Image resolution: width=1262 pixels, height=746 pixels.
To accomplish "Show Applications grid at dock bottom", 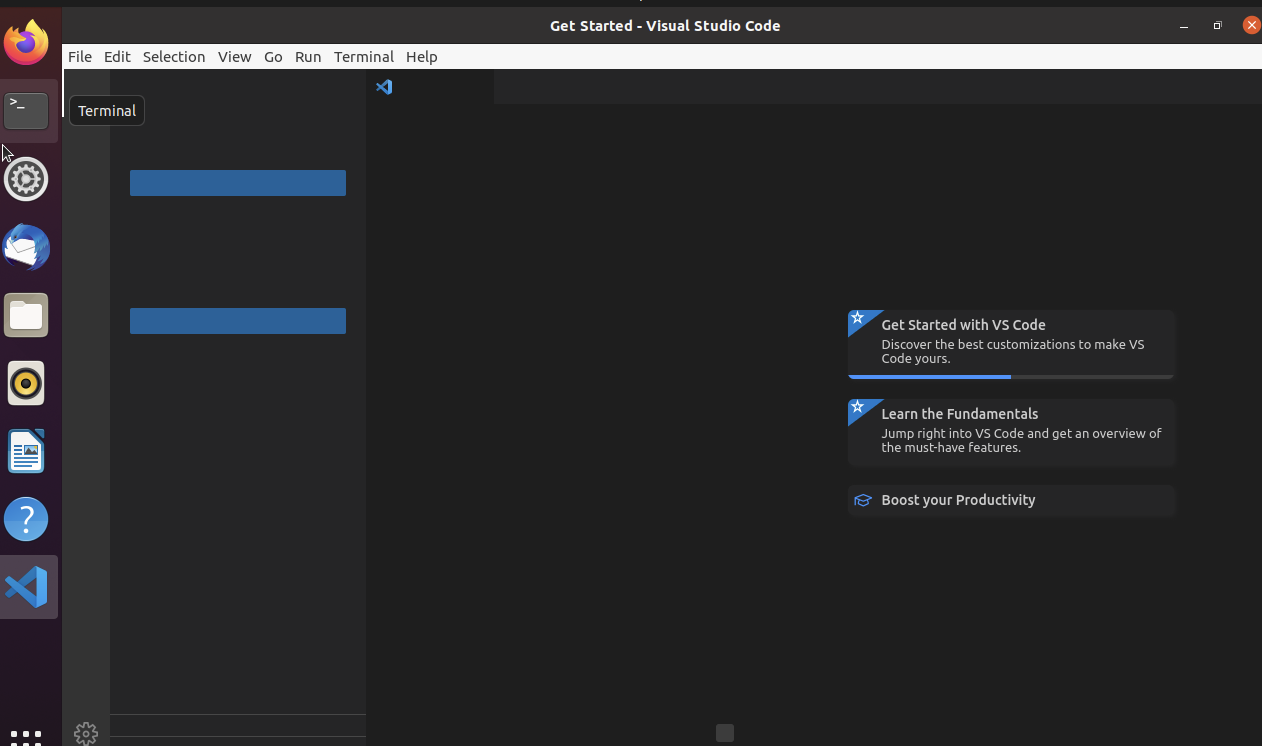I will point(26,736).
